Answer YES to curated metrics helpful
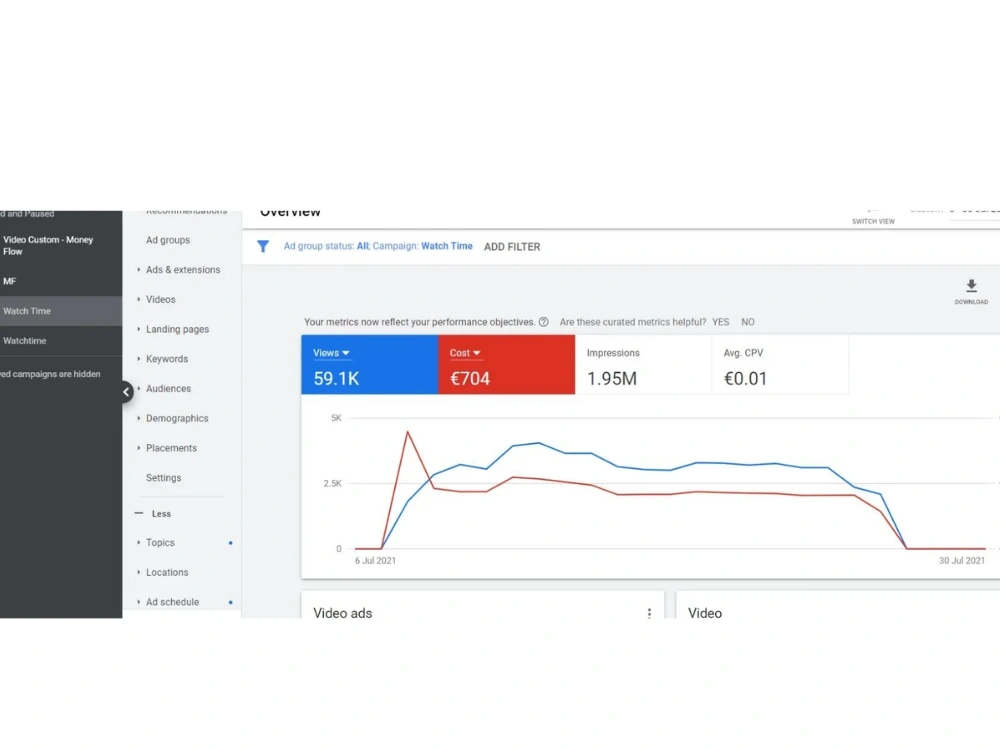This screenshot has height=750, width=1000. click(721, 322)
